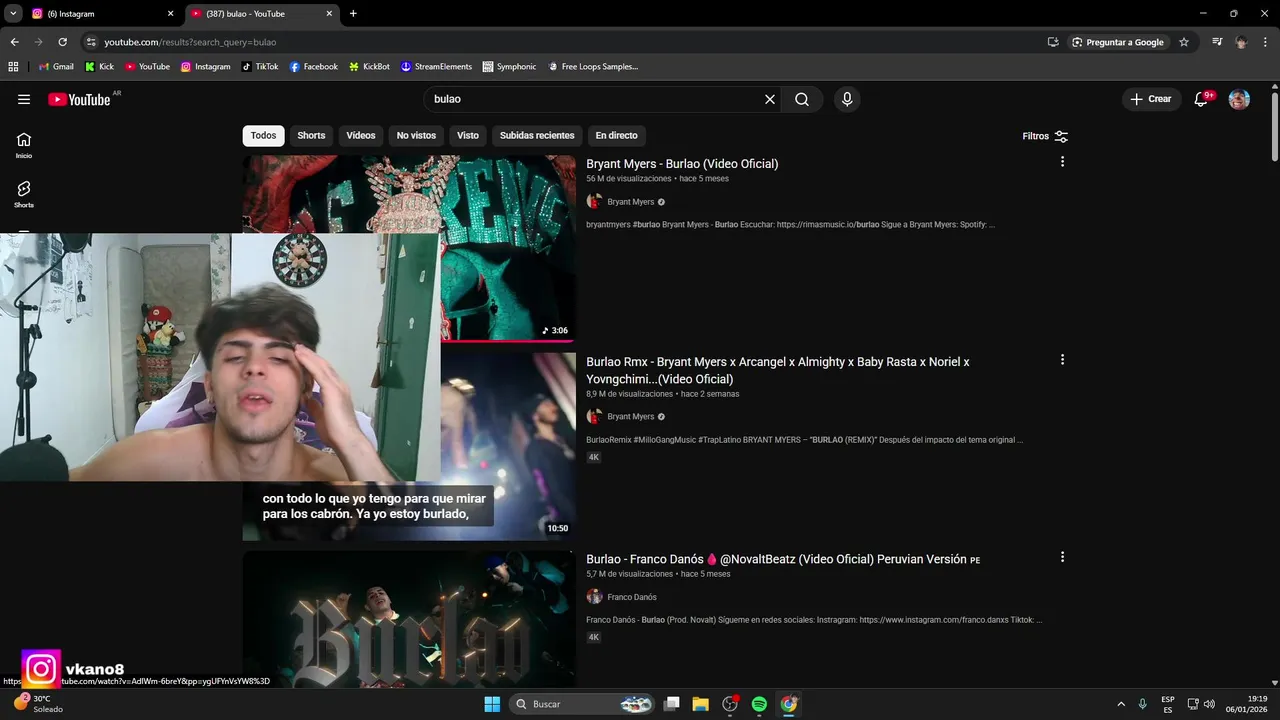Click the Crear button
Viewport: 1280px width, 720px height.
(x=1151, y=99)
